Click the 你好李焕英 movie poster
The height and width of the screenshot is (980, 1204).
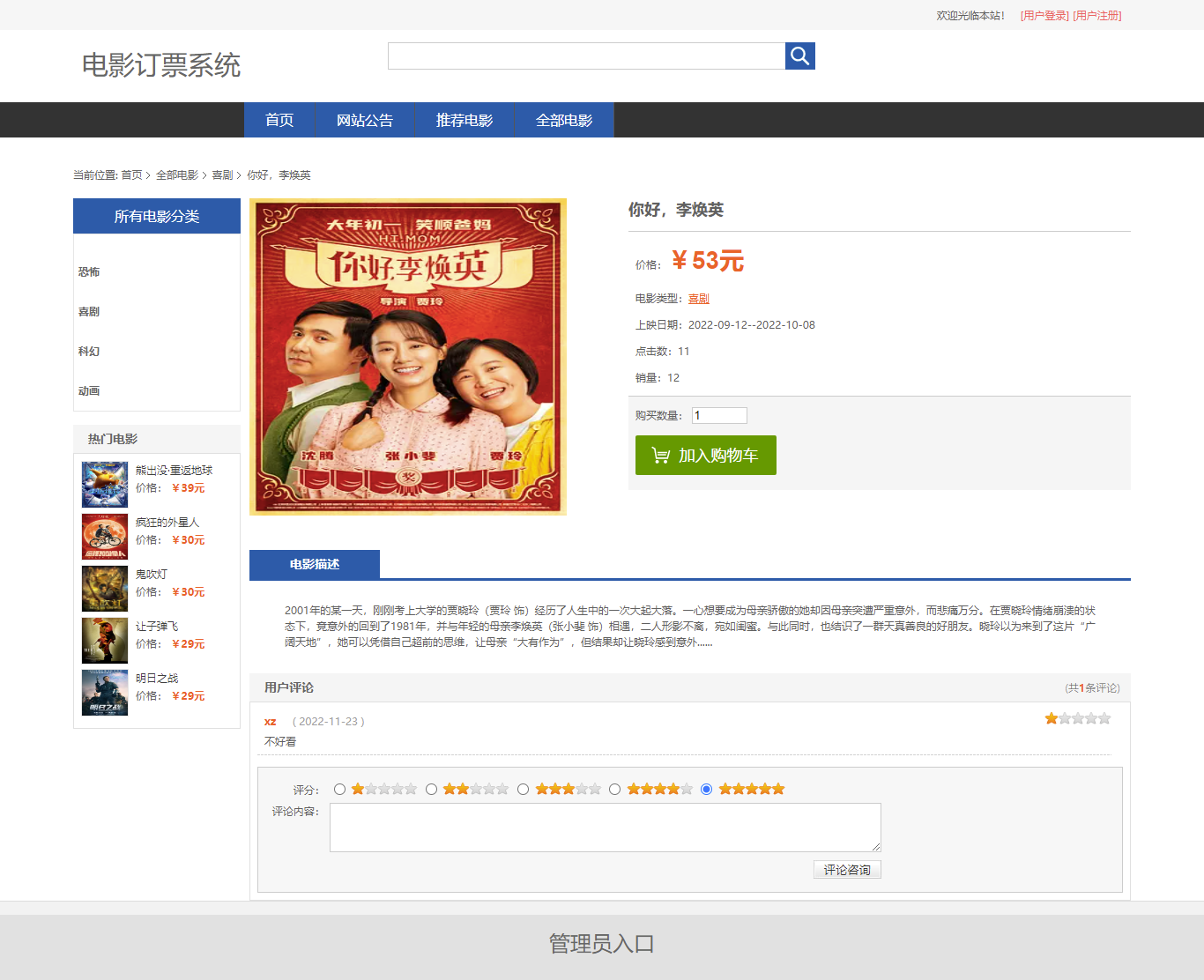click(408, 356)
